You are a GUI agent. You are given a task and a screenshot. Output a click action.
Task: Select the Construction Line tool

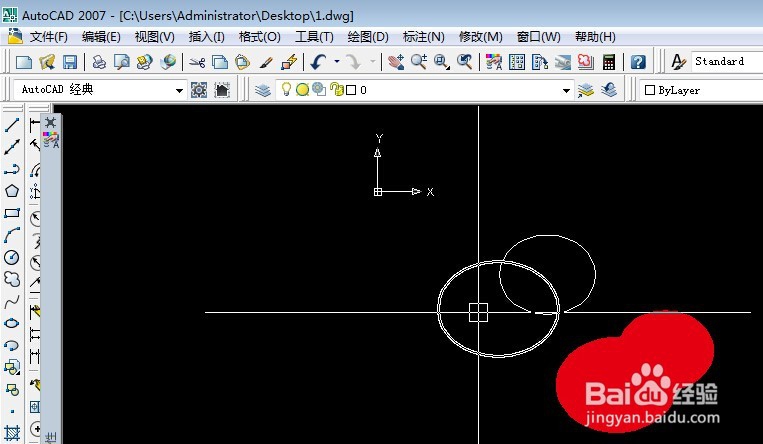tap(12, 147)
